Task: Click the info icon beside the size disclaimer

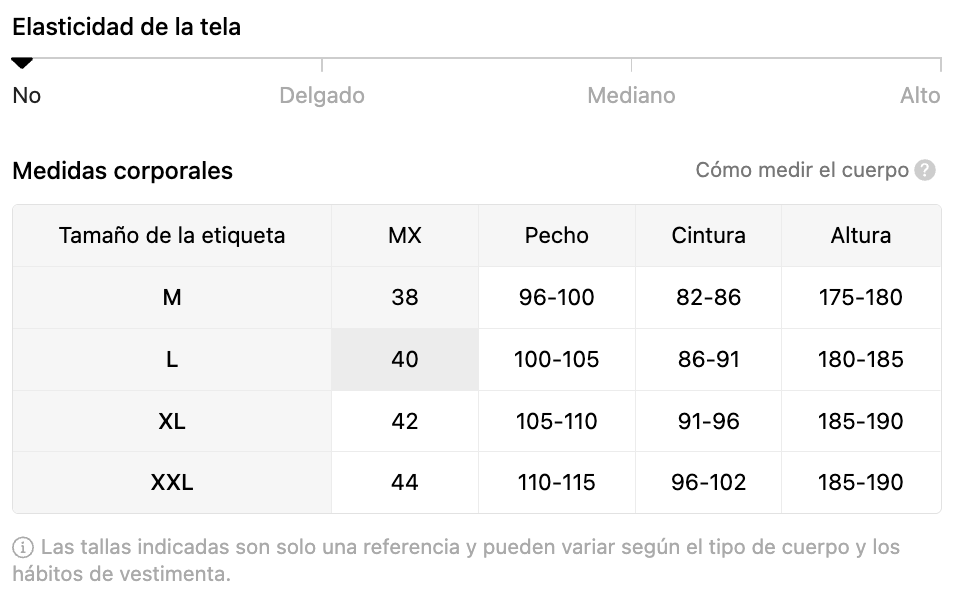Action: click(x=23, y=547)
